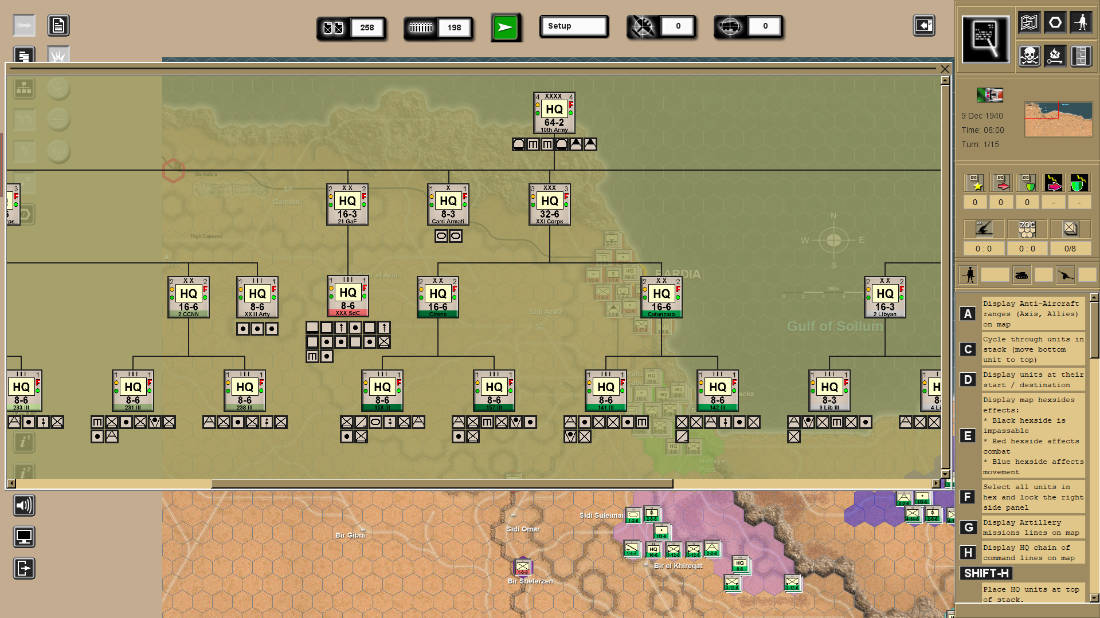Click the Bir Sheferzen unit counter on map

point(523,567)
